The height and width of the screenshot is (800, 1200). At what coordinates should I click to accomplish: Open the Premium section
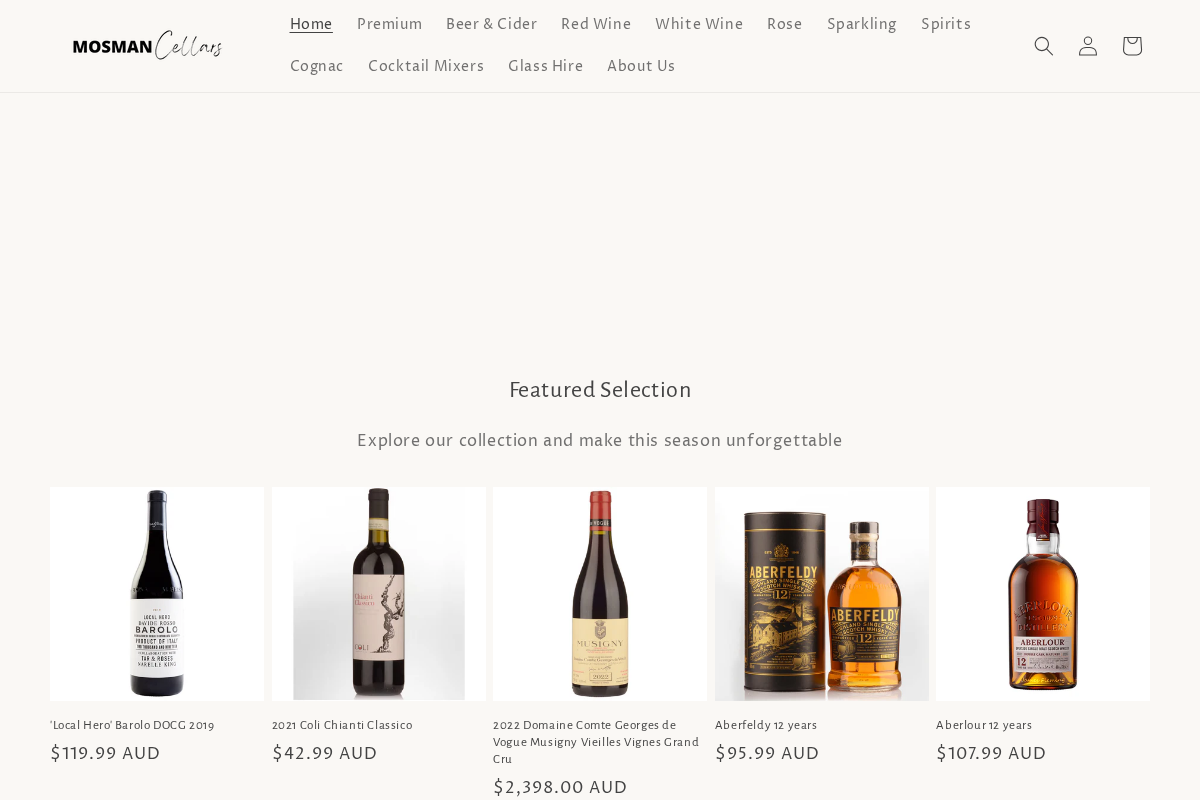389,24
